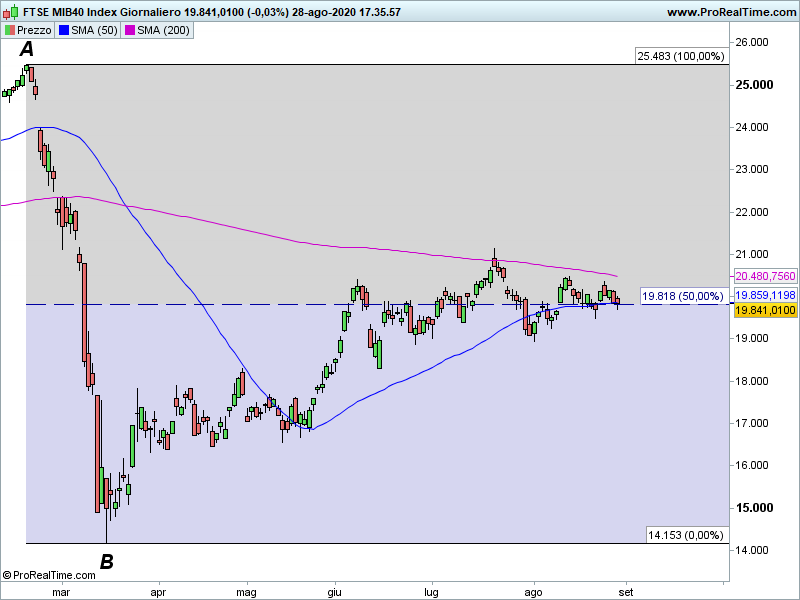800x600 pixels.
Task: Click the point B annotation label
Action: click(x=106, y=562)
